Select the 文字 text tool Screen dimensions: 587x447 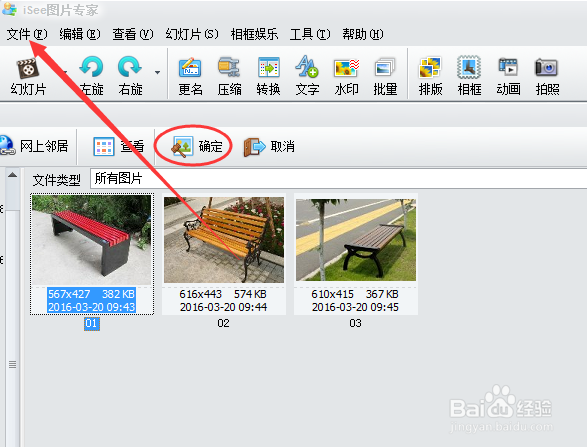(x=307, y=77)
